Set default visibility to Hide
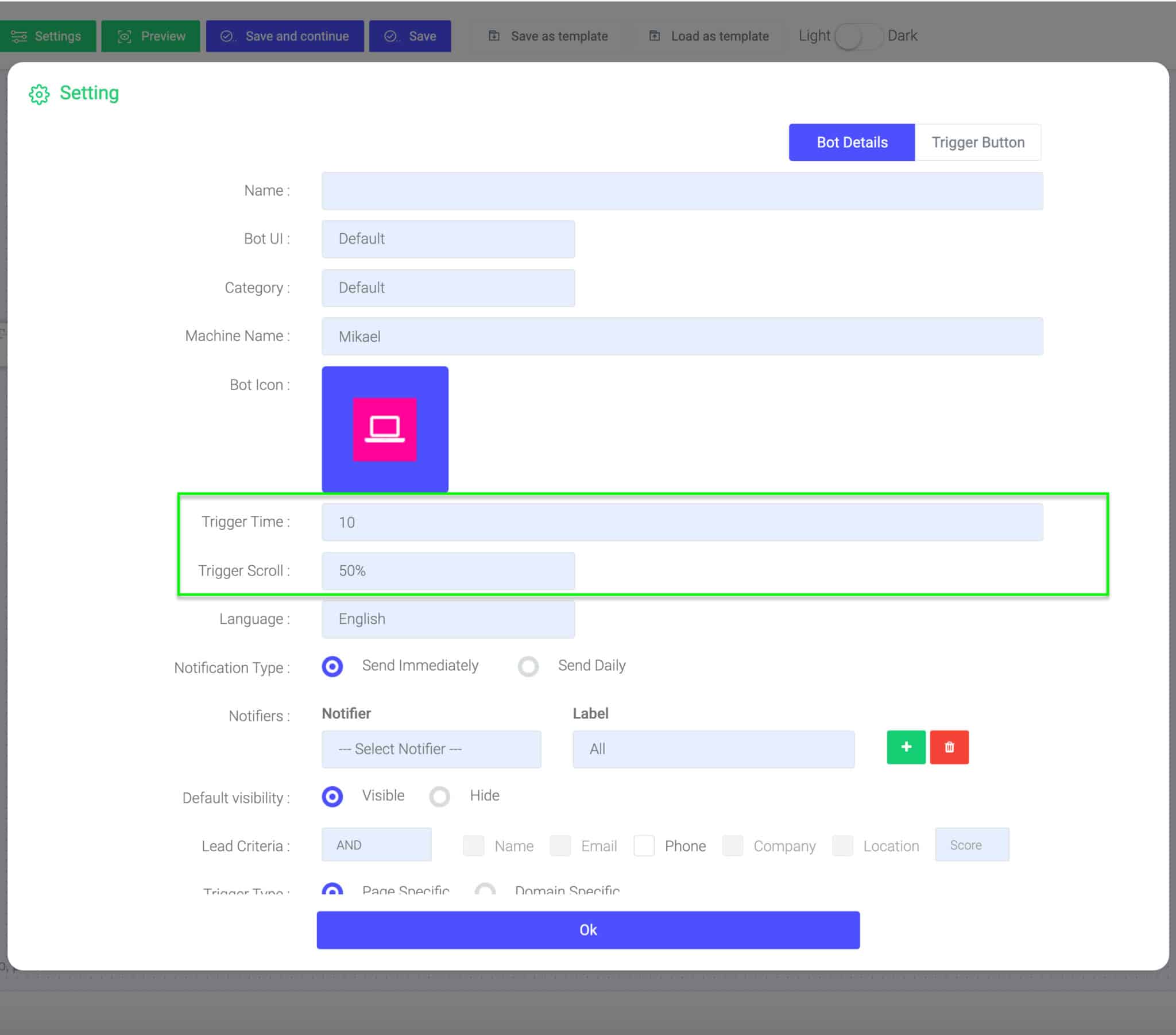The height and width of the screenshot is (1035, 1176). point(439,797)
